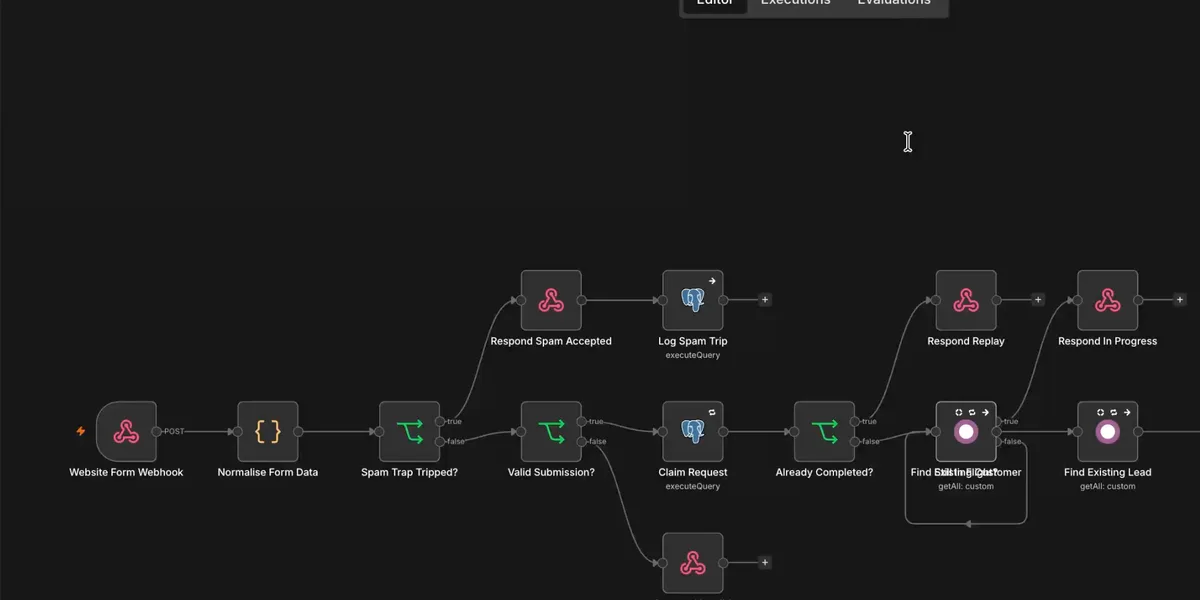Add node after Respond In Progress
The image size is (1200, 600).
tap(1180, 299)
